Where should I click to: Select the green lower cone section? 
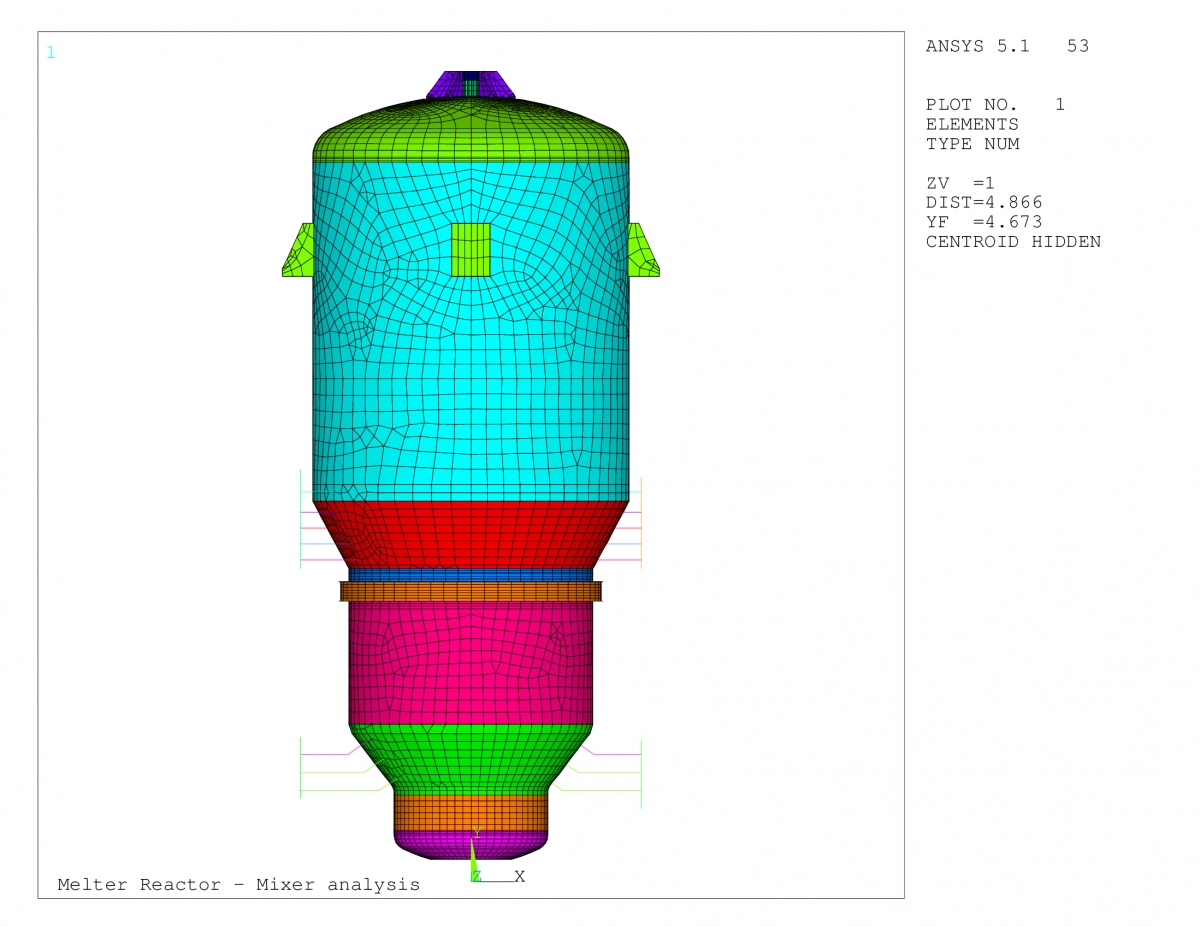pyautogui.click(x=471, y=758)
